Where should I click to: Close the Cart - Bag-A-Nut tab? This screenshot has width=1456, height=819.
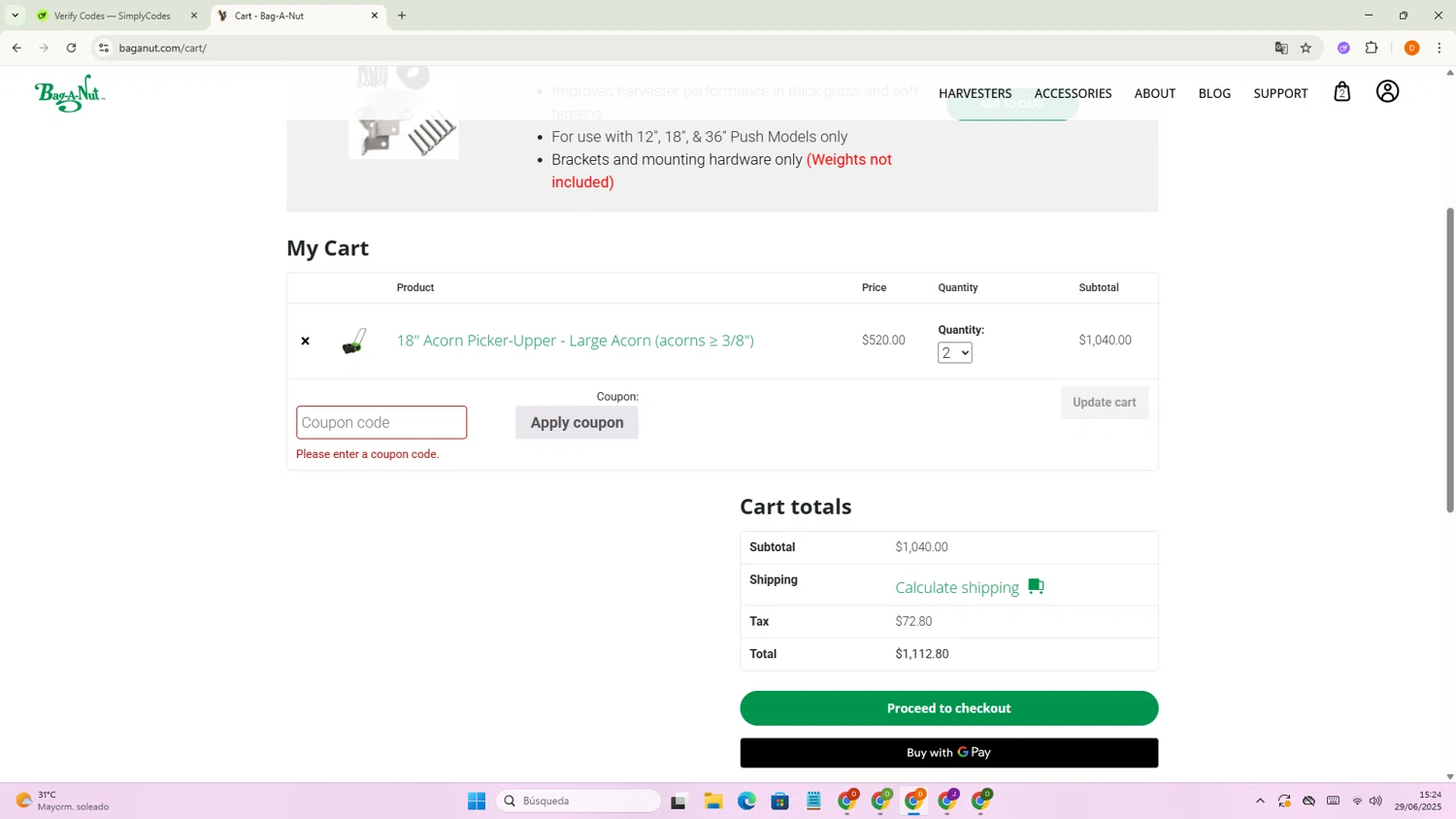375,16
